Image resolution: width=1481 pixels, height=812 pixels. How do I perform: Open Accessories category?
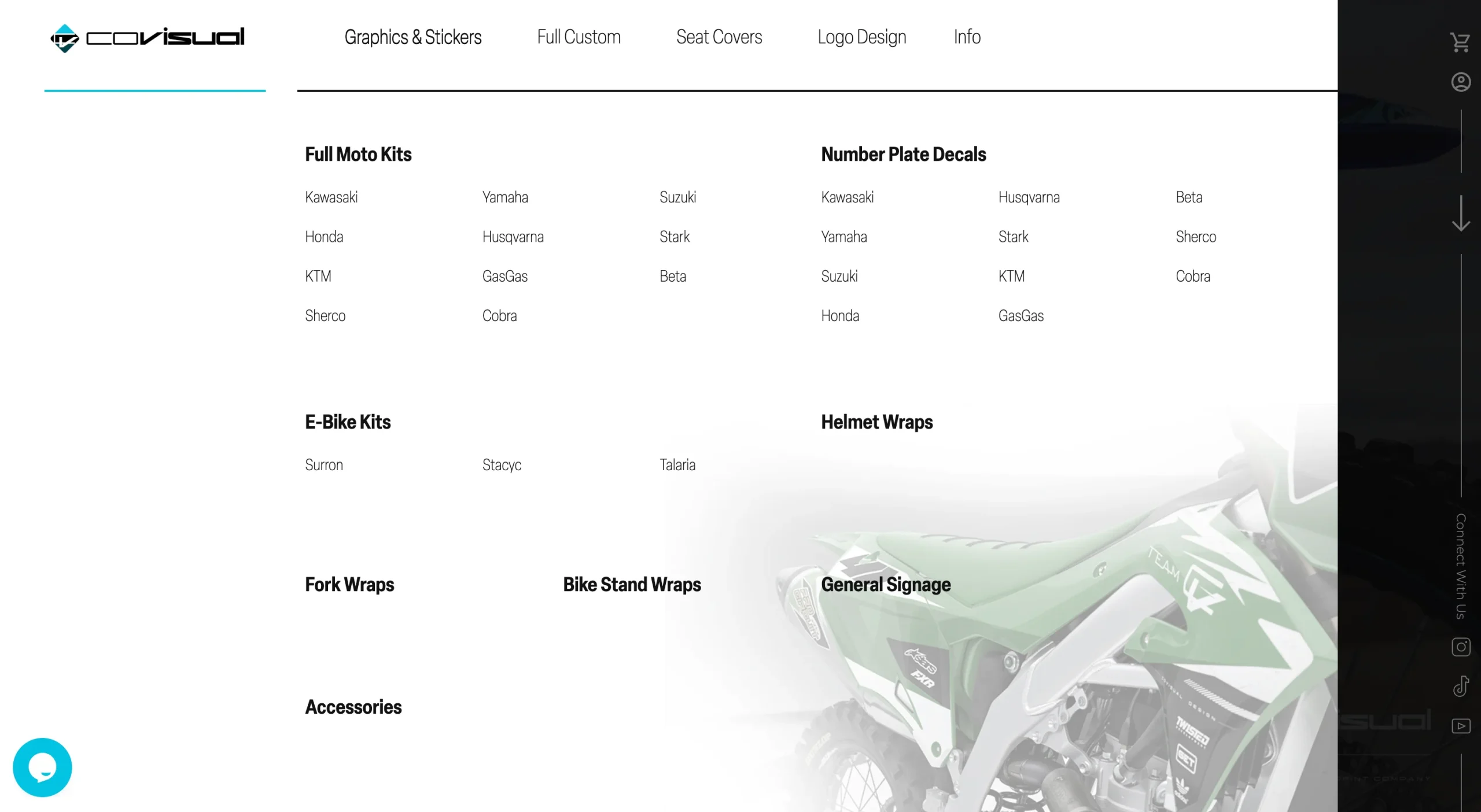[353, 707]
